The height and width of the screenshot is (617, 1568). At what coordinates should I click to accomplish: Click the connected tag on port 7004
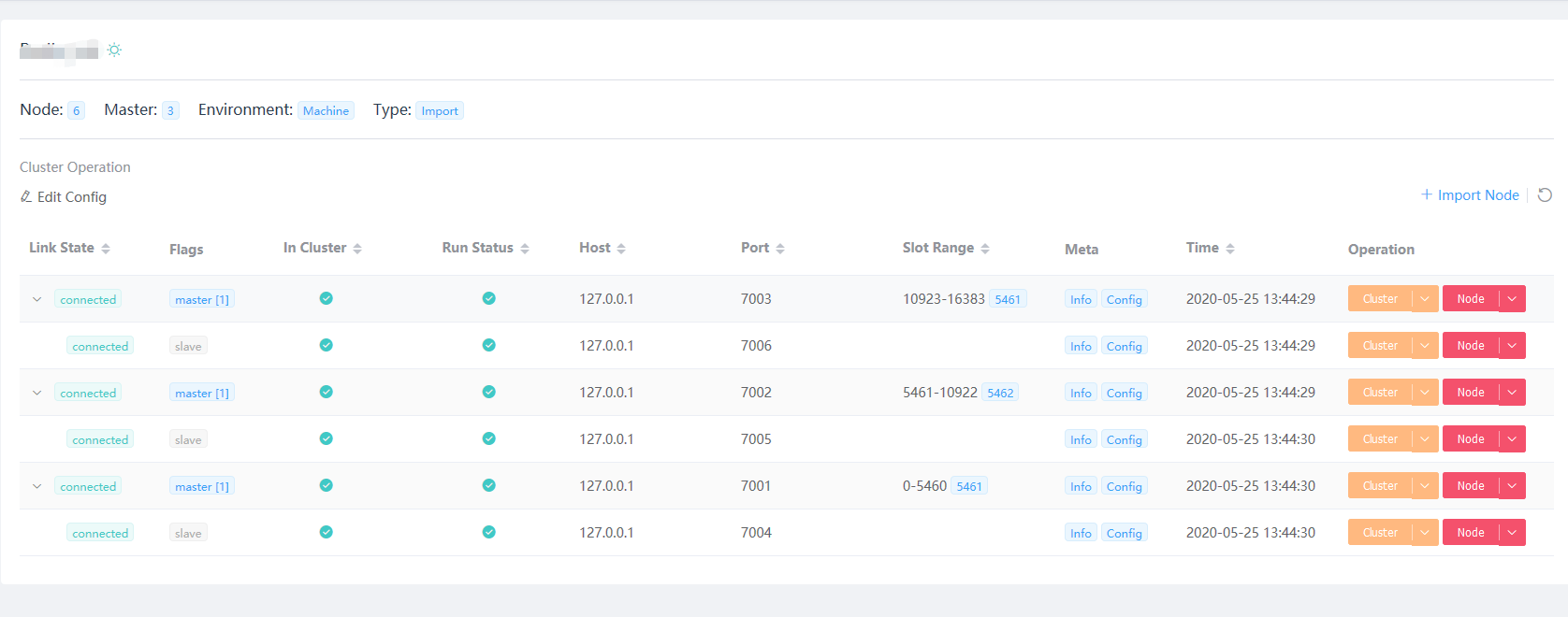100,533
